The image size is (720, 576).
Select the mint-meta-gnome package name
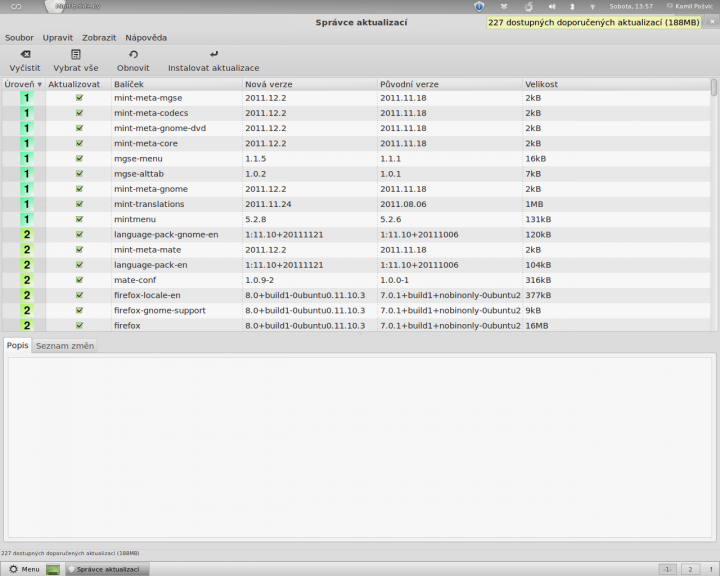pos(151,189)
